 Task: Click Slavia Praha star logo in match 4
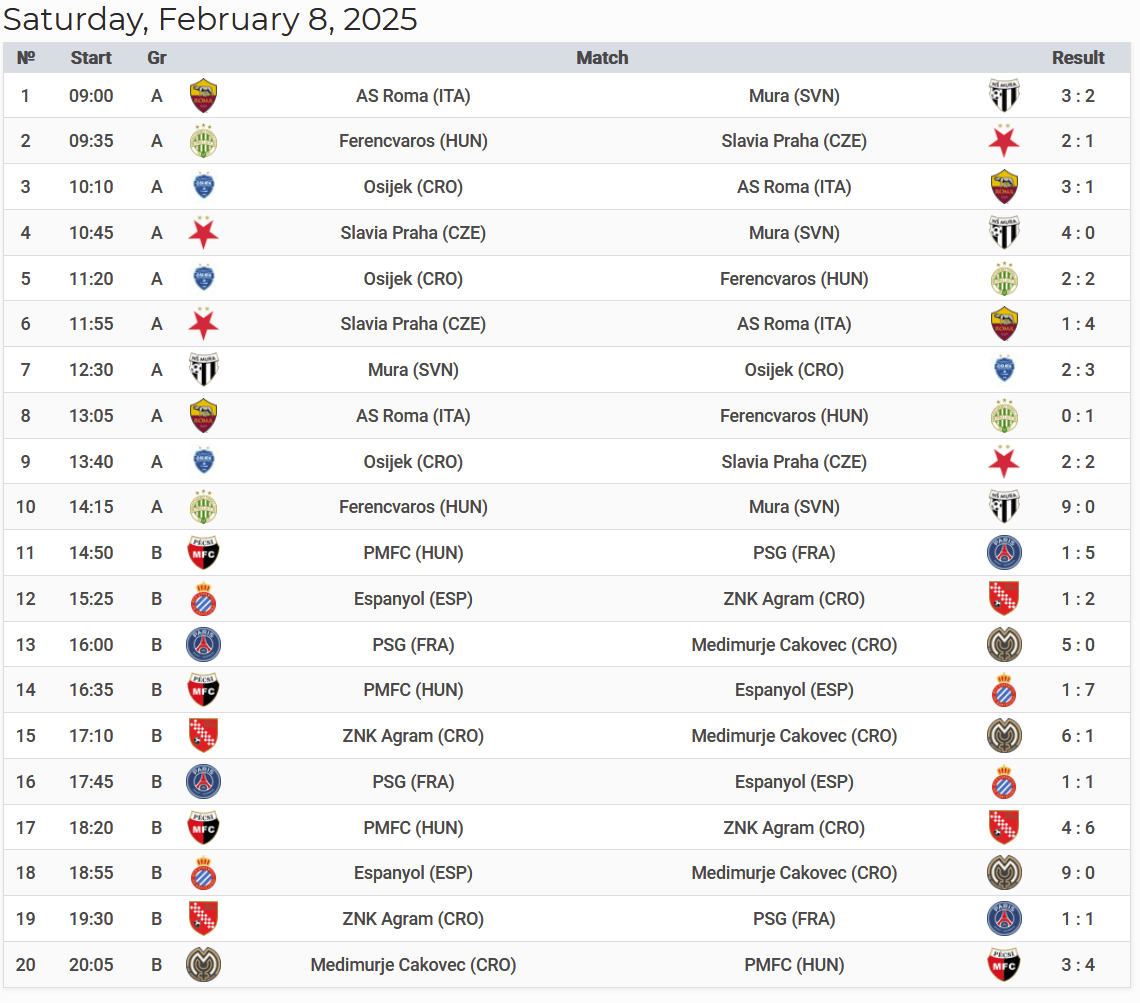(204, 233)
